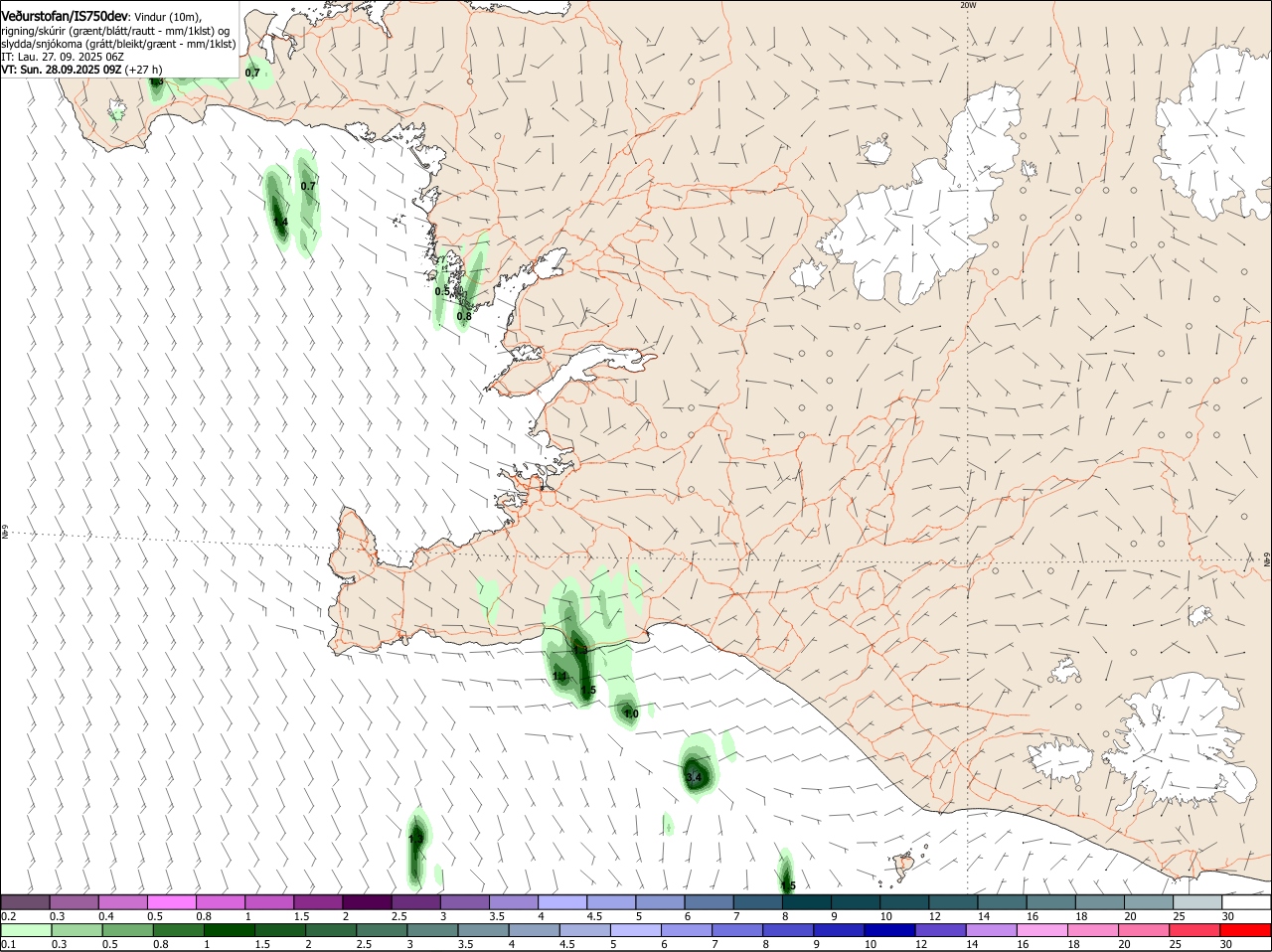Pick the dark blue lower-row swatch labeled 10
1272x952 pixels.
890,930
